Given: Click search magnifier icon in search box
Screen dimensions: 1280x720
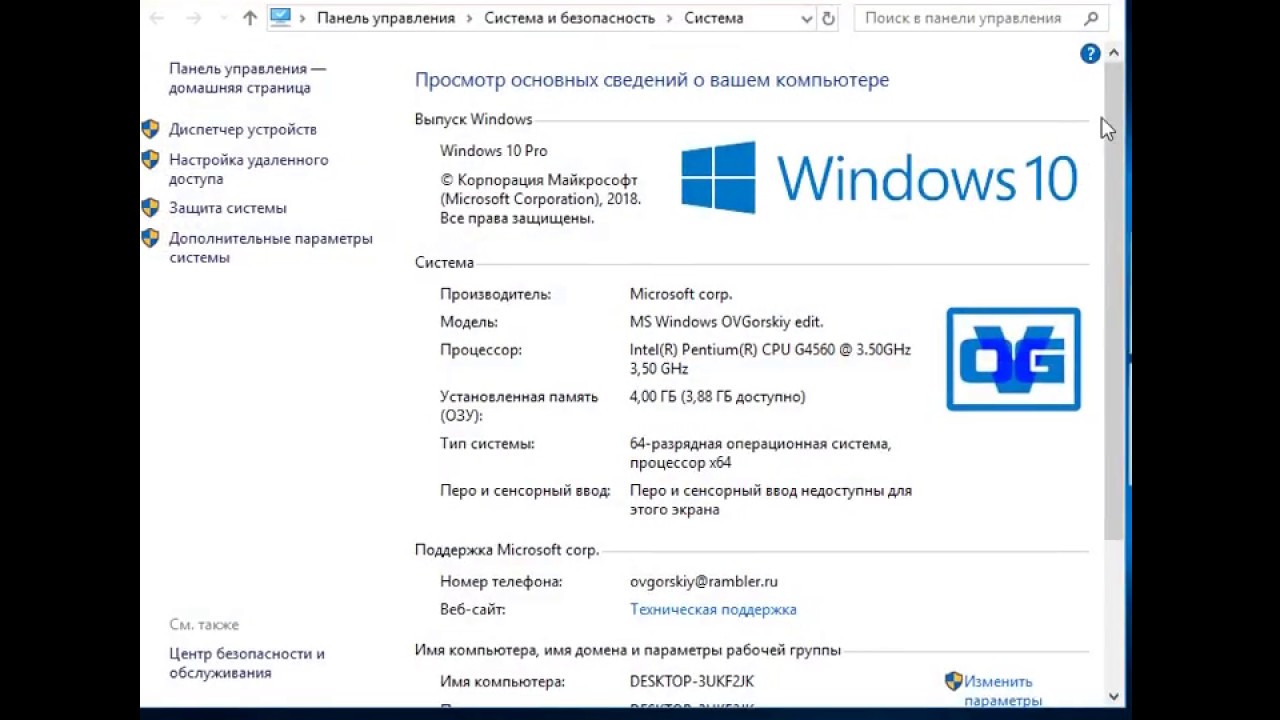Looking at the screenshot, I should point(1091,18).
